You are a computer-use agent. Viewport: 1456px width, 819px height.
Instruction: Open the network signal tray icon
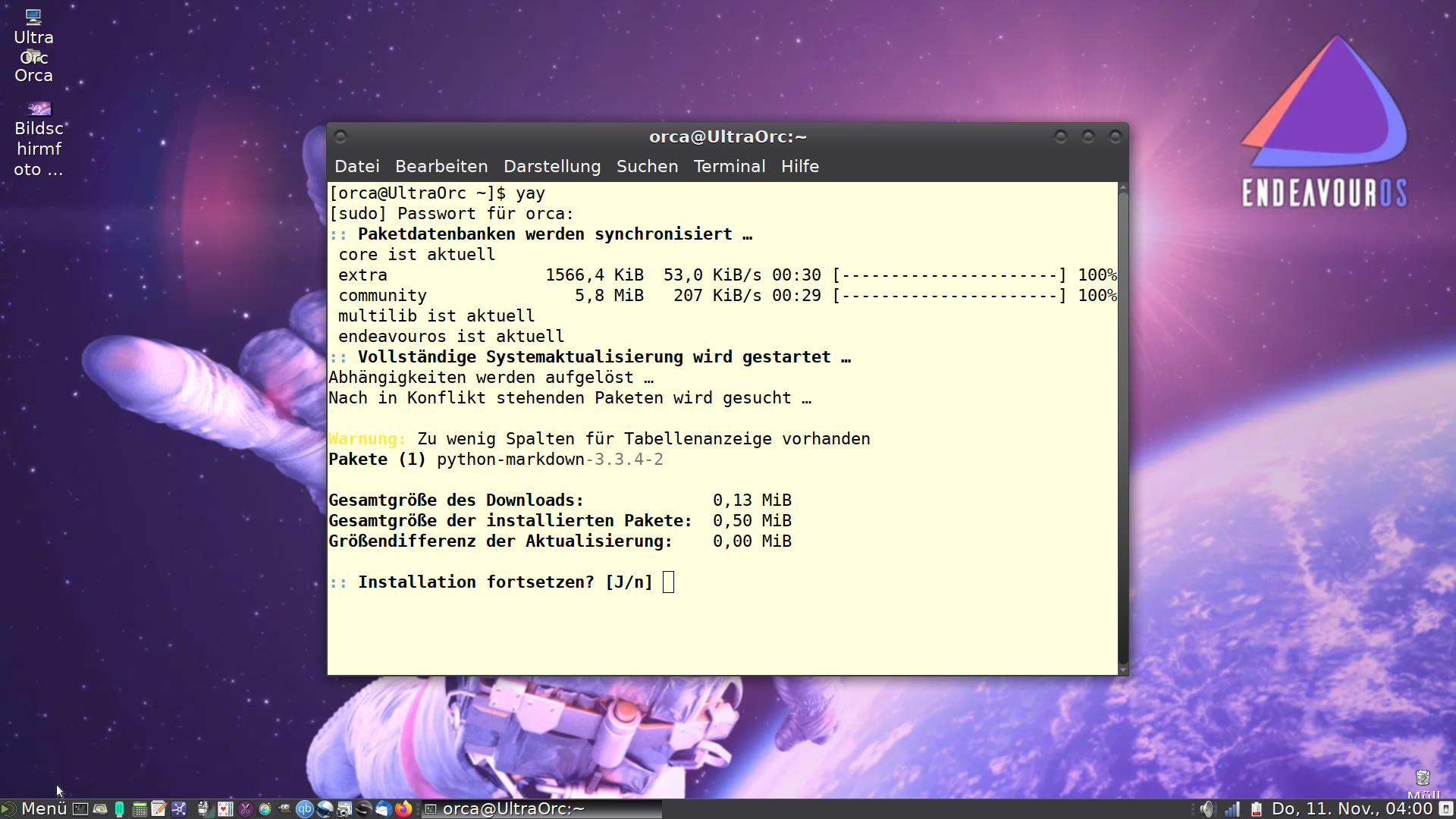click(x=1232, y=809)
